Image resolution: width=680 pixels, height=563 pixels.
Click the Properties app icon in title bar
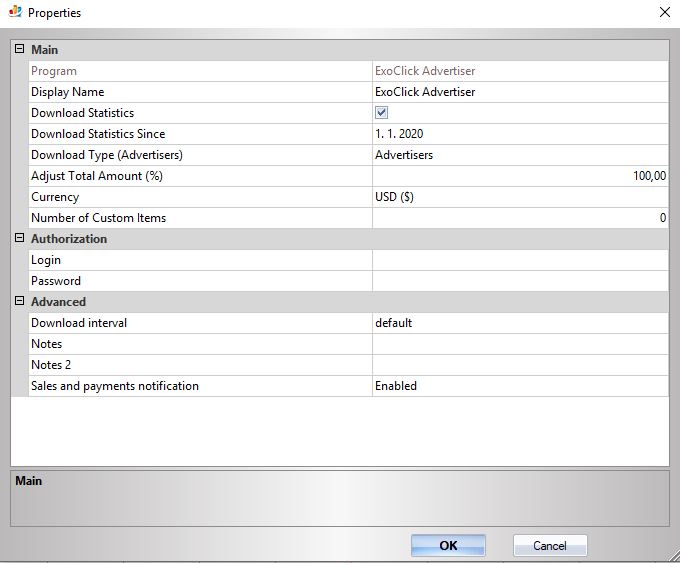(15, 11)
